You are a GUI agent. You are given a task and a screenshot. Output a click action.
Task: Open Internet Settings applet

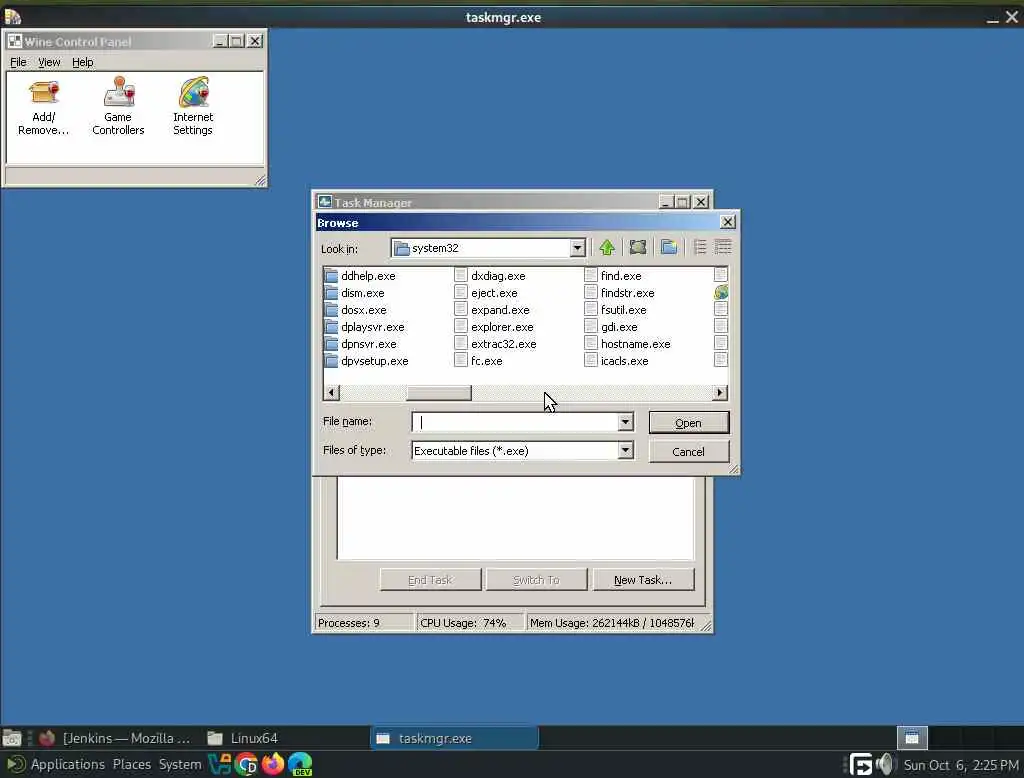[x=193, y=108]
